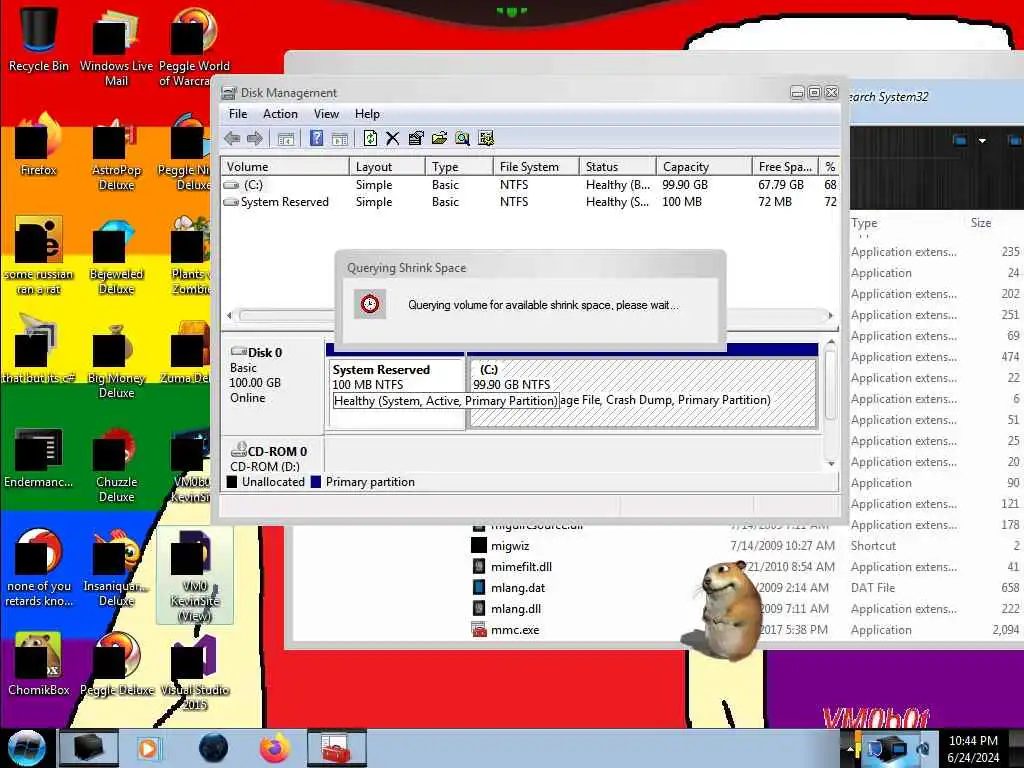Click the black X Delete toolbar icon
Screen dimensions: 1024x768
[392, 138]
